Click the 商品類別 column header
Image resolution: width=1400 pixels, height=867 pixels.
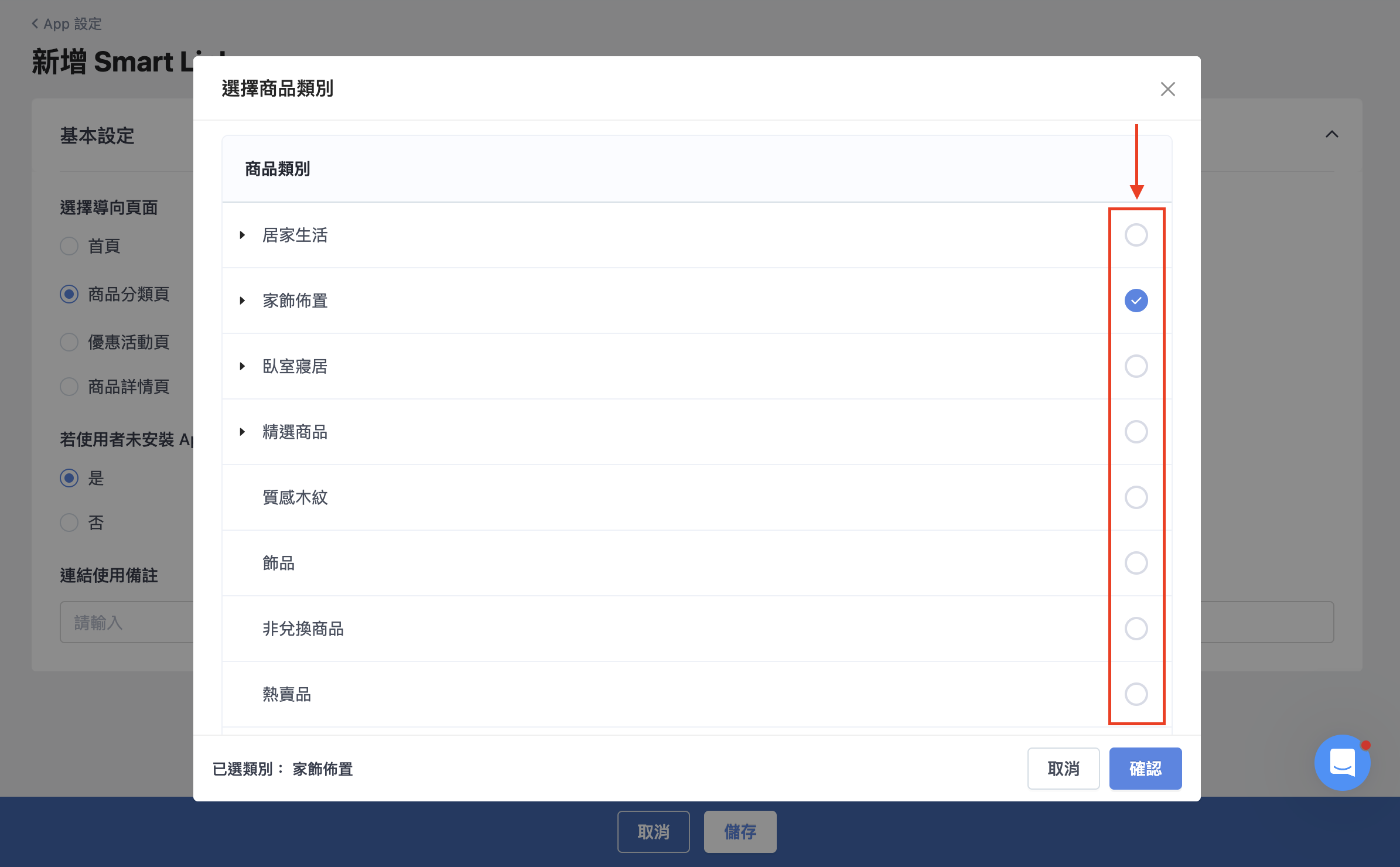[277, 169]
